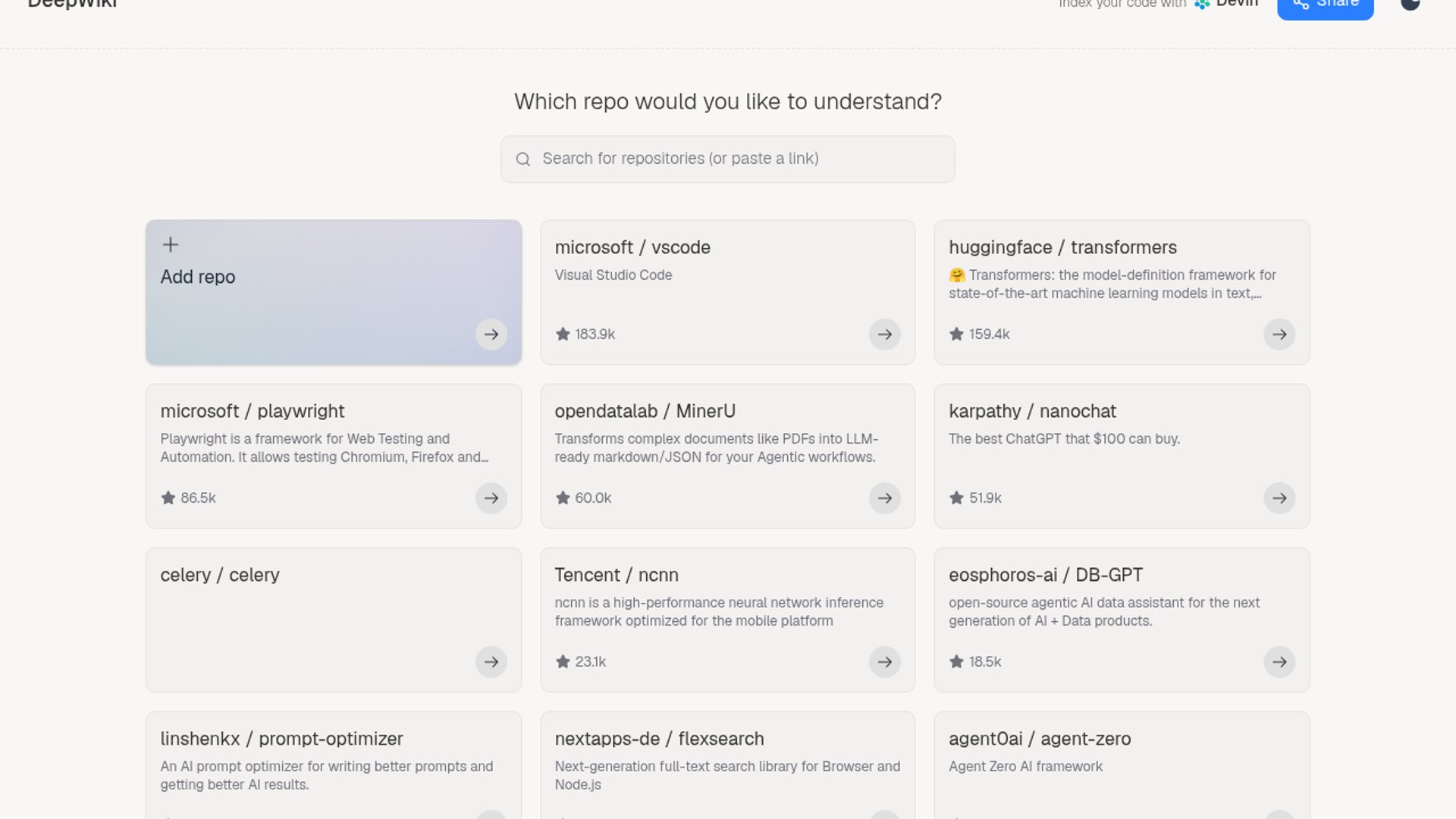
Task: Click star icon on playwright card
Action: [x=168, y=497]
